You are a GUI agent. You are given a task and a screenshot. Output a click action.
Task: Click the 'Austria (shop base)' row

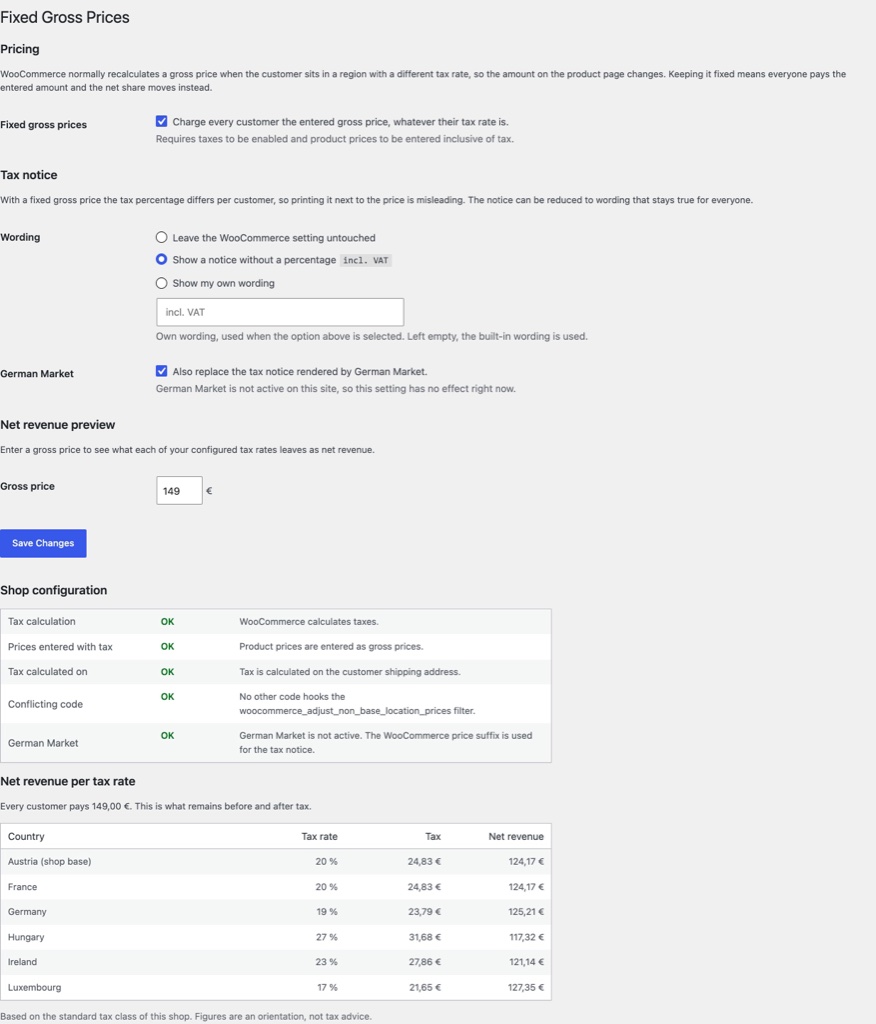(276, 862)
